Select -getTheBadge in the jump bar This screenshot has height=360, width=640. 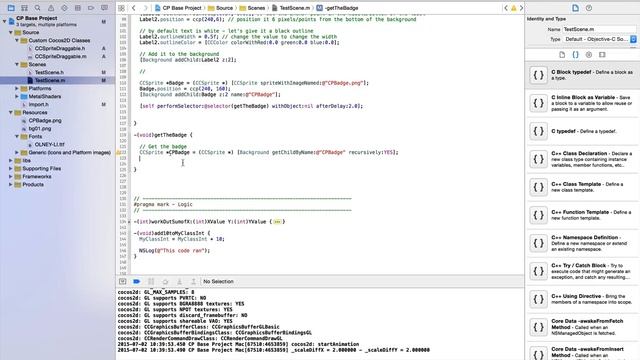(x=338, y=8)
